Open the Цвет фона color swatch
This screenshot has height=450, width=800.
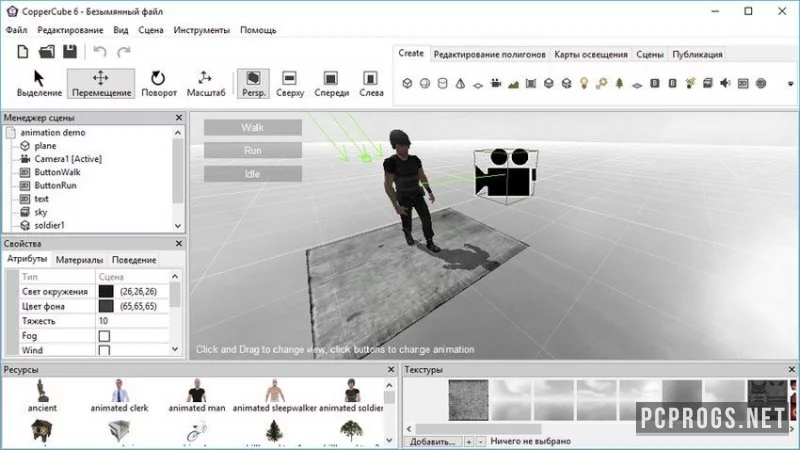(106, 306)
